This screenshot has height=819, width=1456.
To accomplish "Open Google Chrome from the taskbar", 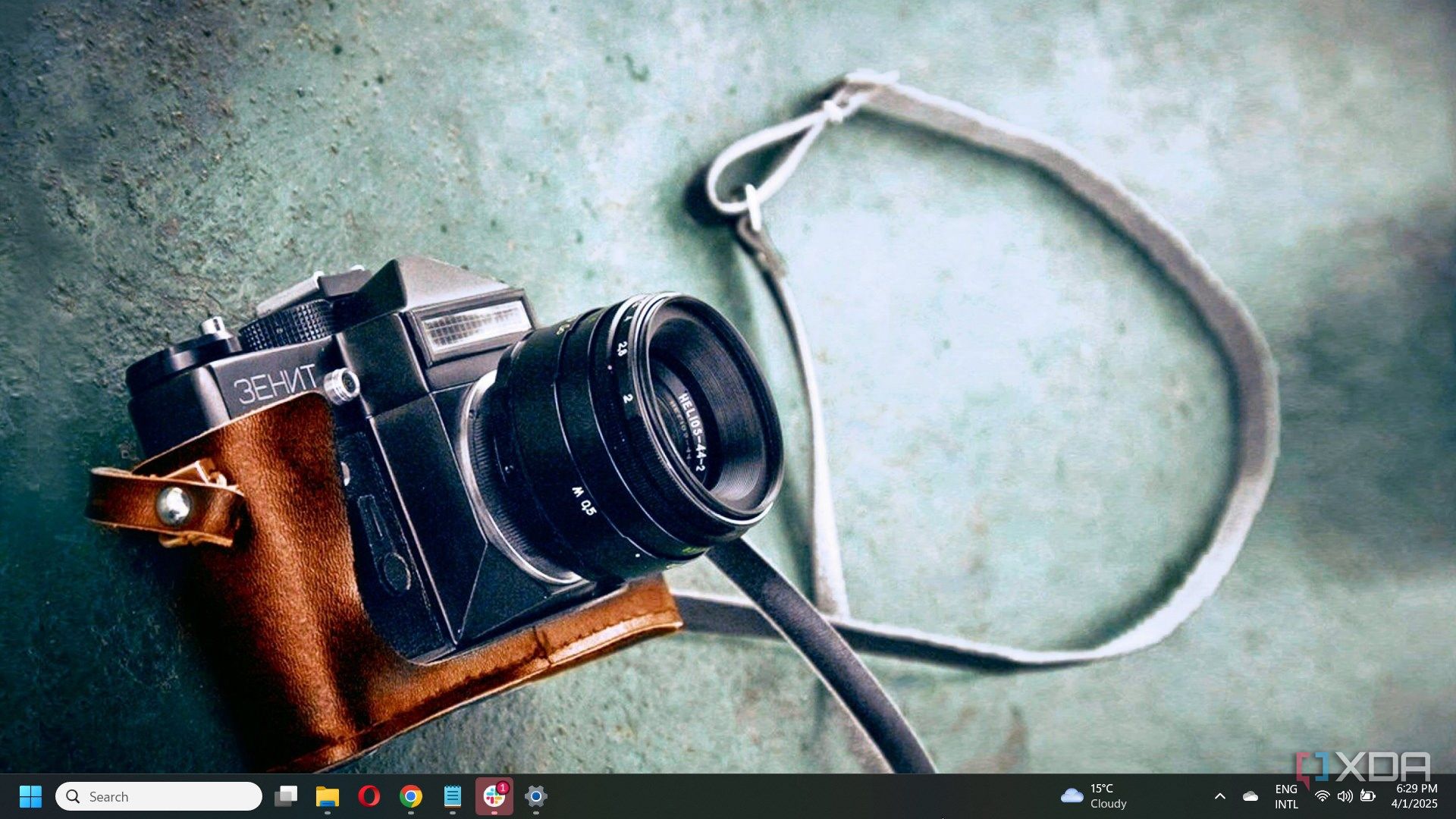I will (411, 796).
